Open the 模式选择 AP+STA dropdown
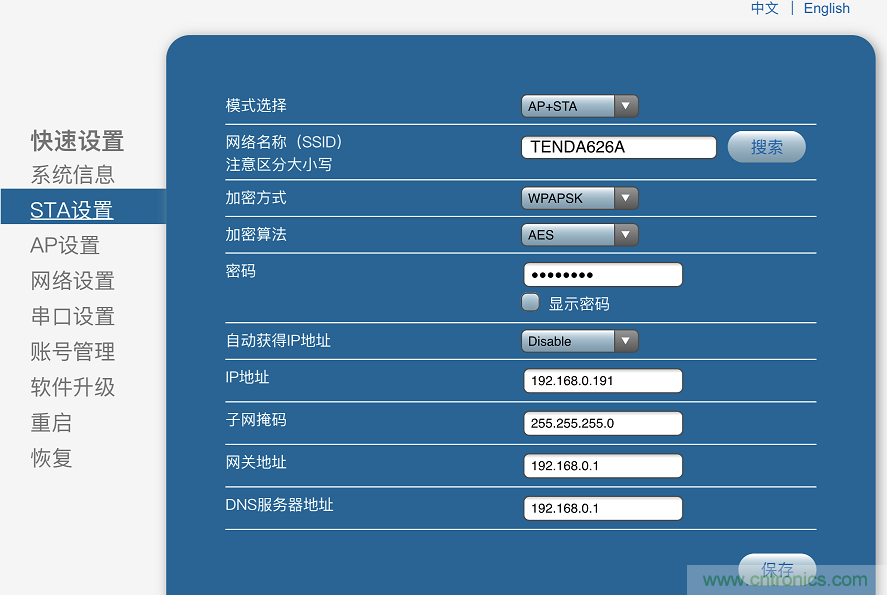This screenshot has width=887, height=595. tap(579, 106)
